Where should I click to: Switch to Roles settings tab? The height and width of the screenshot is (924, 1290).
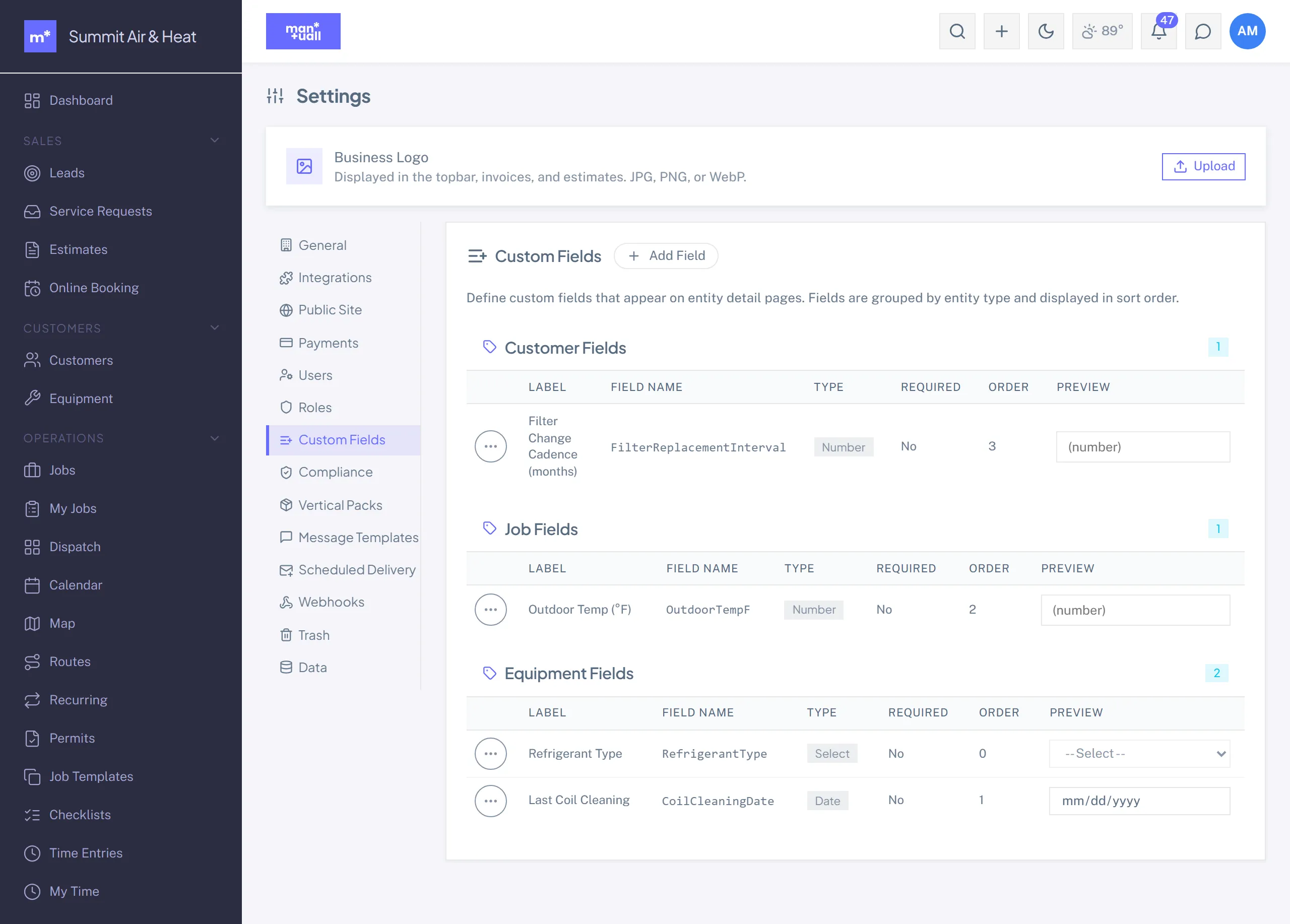pyautogui.click(x=344, y=408)
